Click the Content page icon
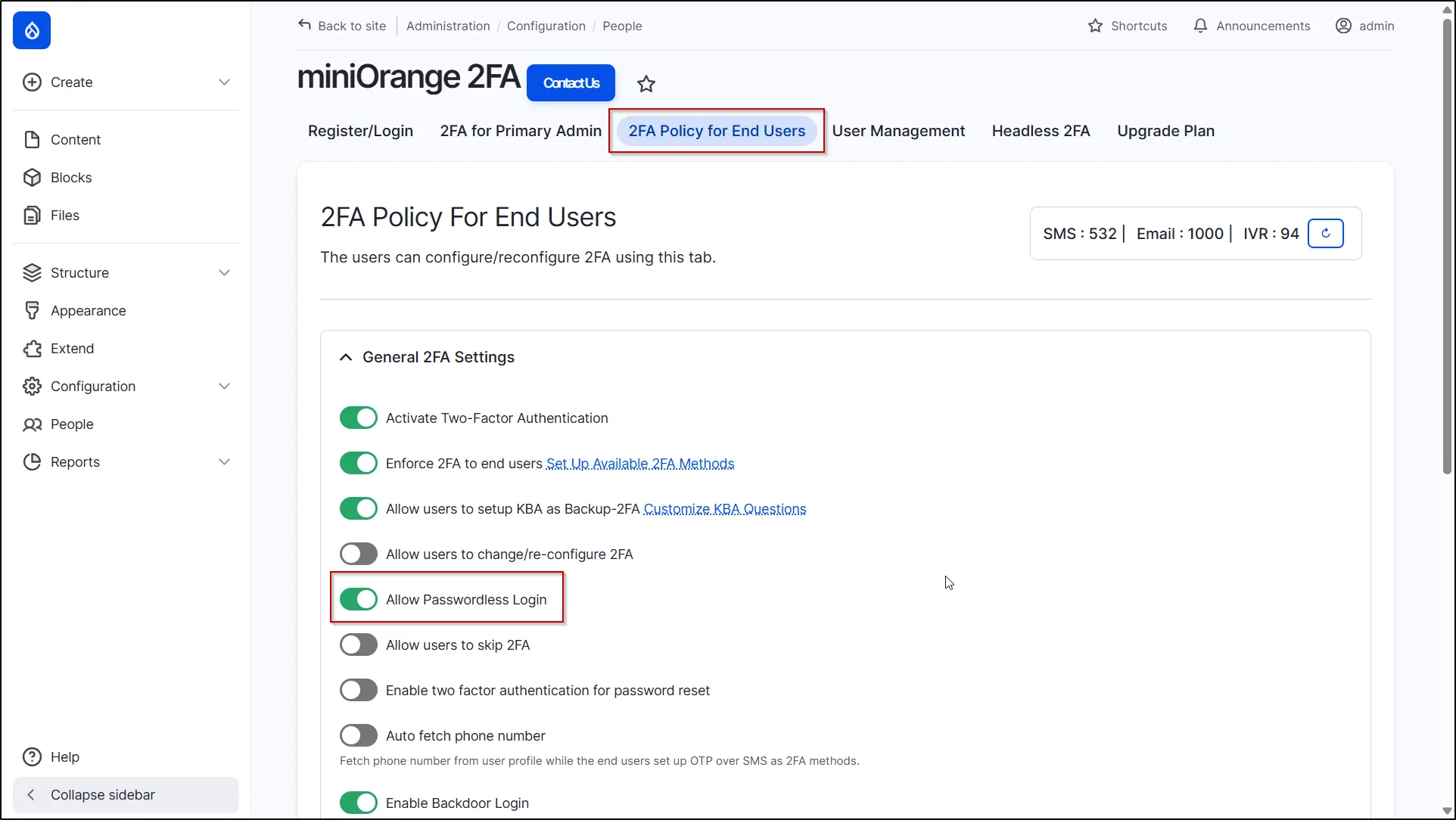The image size is (1456, 820). click(32, 139)
